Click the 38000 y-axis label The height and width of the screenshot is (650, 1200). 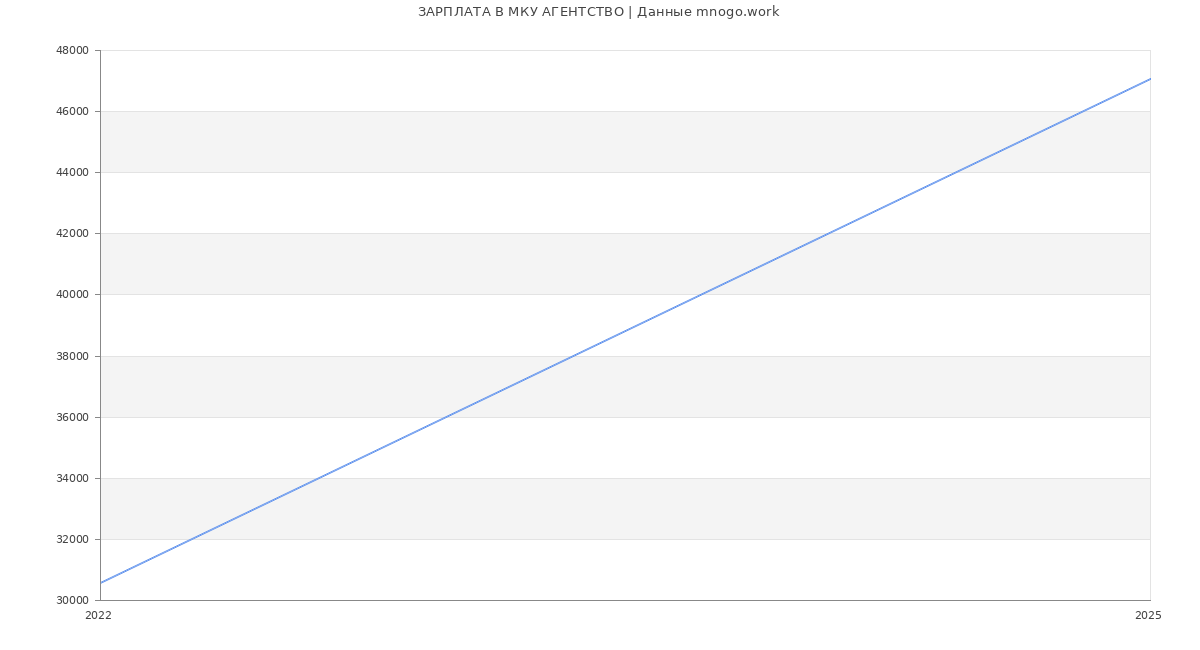pos(70,356)
